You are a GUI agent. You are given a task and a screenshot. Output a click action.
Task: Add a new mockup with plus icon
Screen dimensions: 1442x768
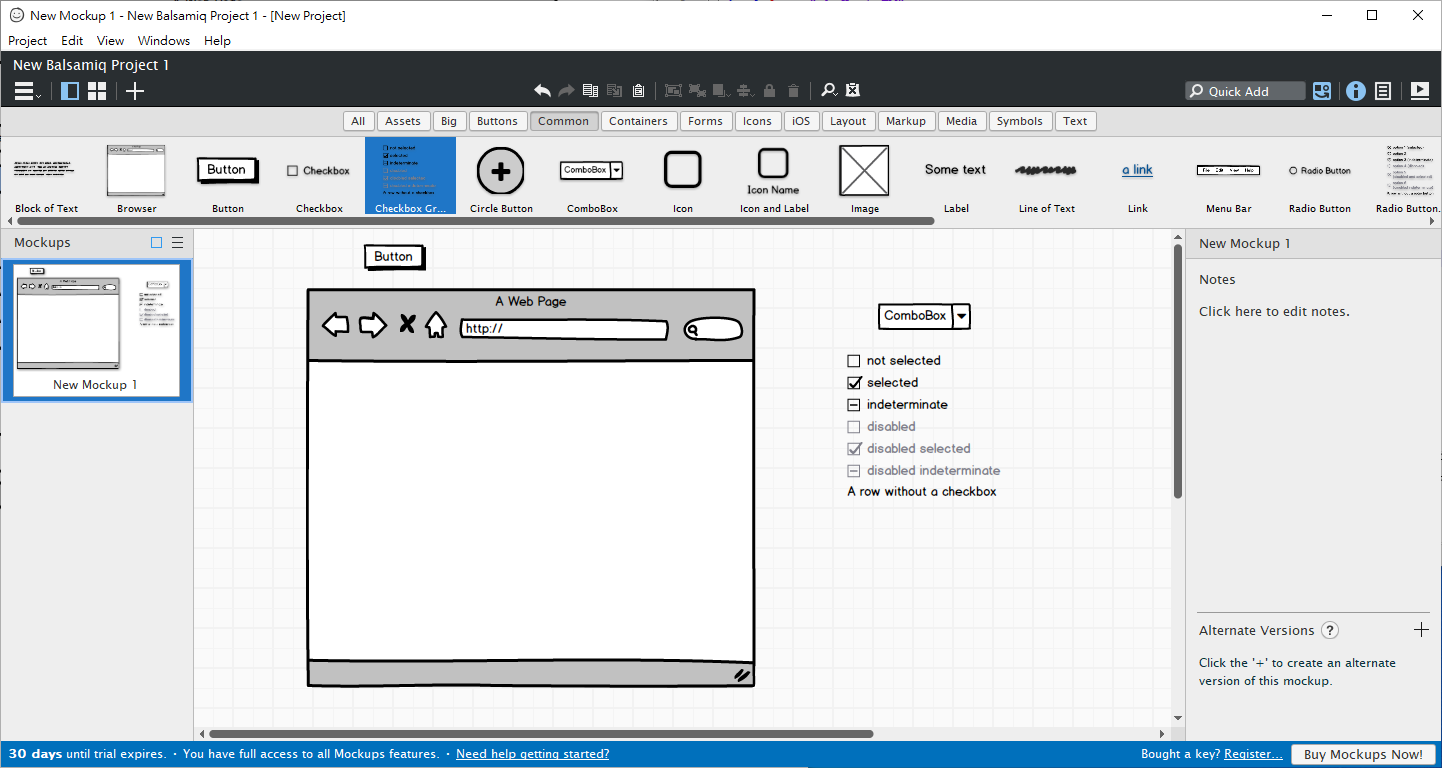[x=135, y=91]
